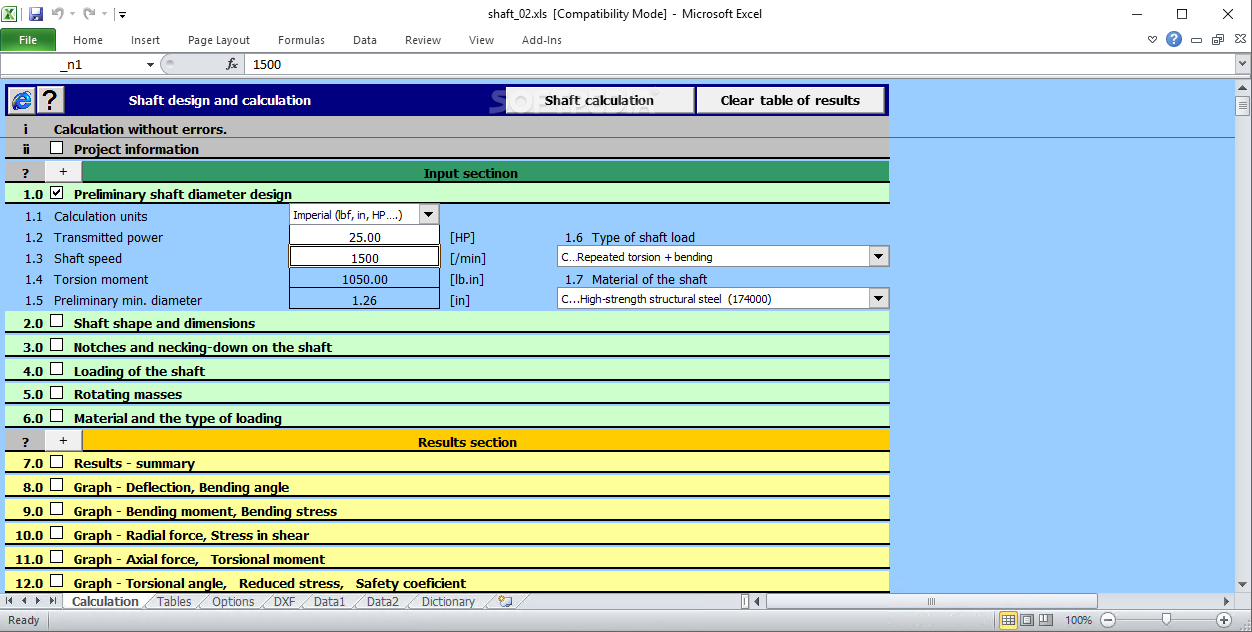The height and width of the screenshot is (632, 1252).
Task: Enable the Rotating masses checkbox
Action: click(x=57, y=394)
